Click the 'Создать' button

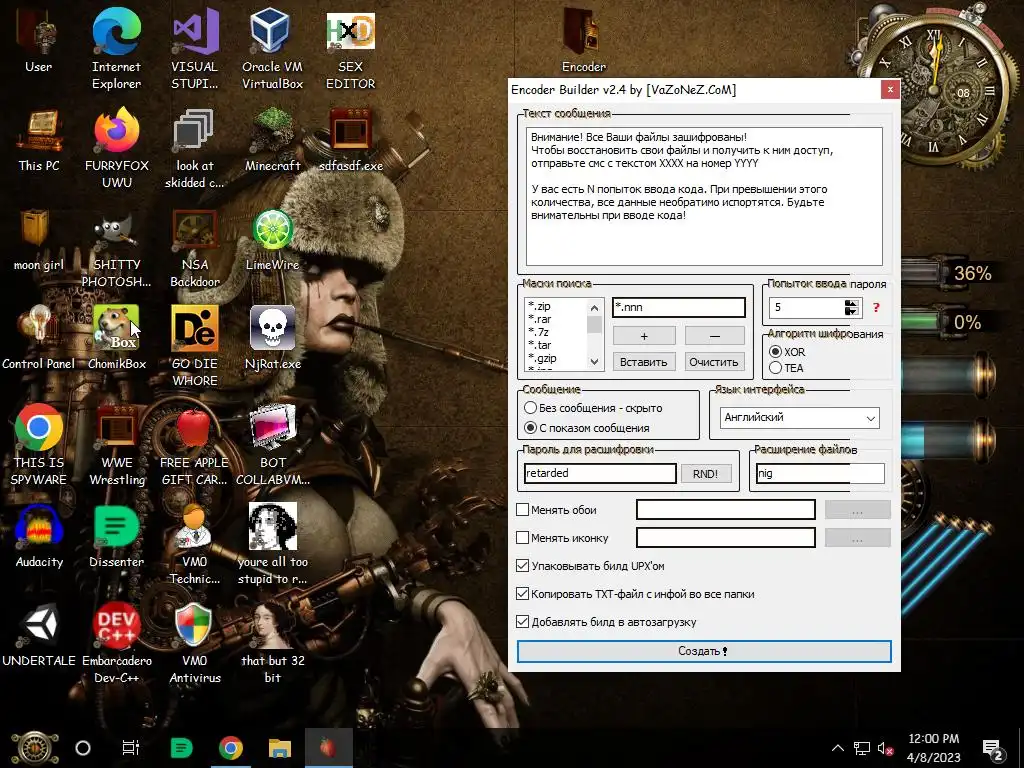click(704, 651)
